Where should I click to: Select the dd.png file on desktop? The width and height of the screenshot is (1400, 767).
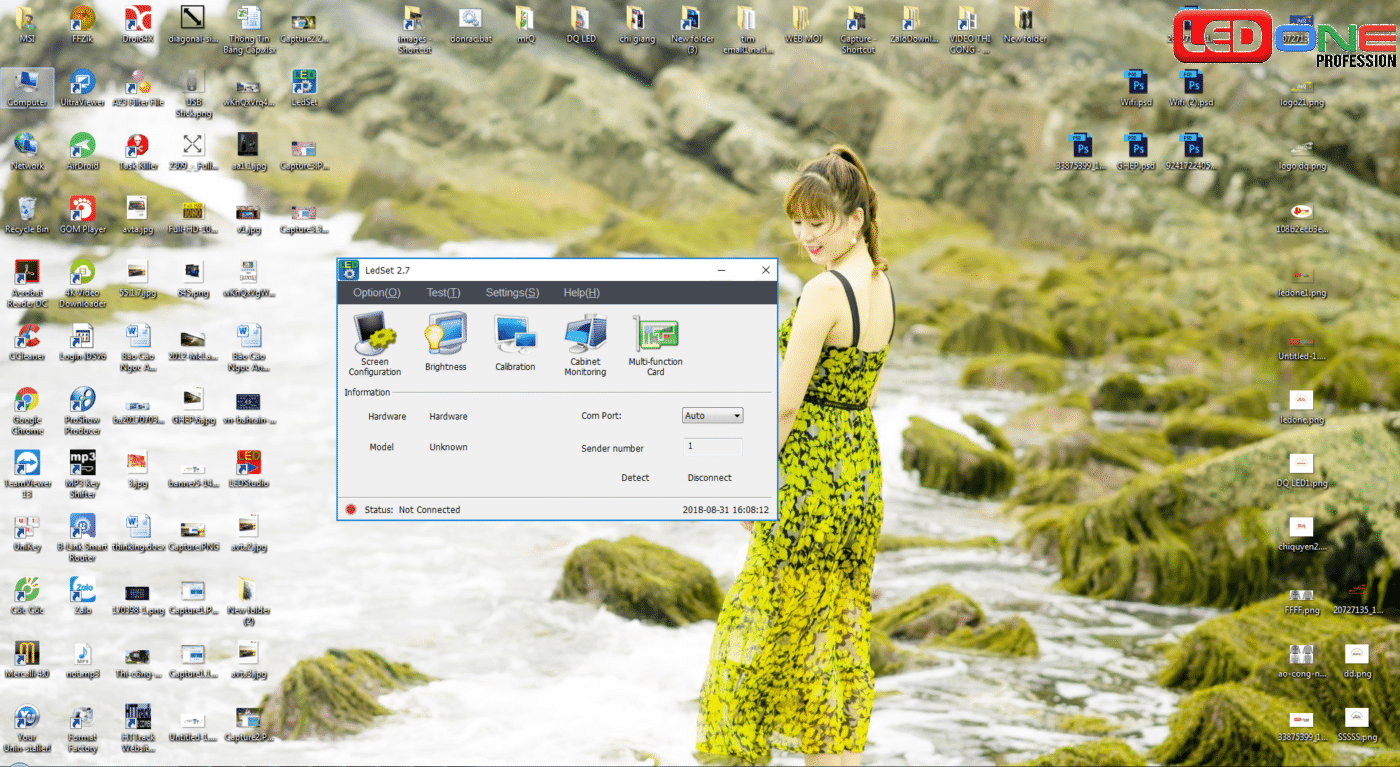coord(1356,659)
